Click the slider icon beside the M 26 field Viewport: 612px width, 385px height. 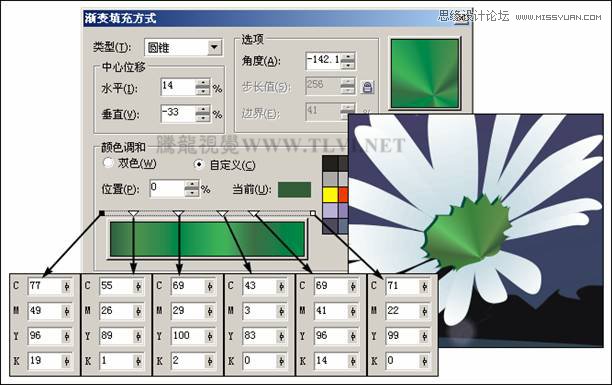coord(138,312)
